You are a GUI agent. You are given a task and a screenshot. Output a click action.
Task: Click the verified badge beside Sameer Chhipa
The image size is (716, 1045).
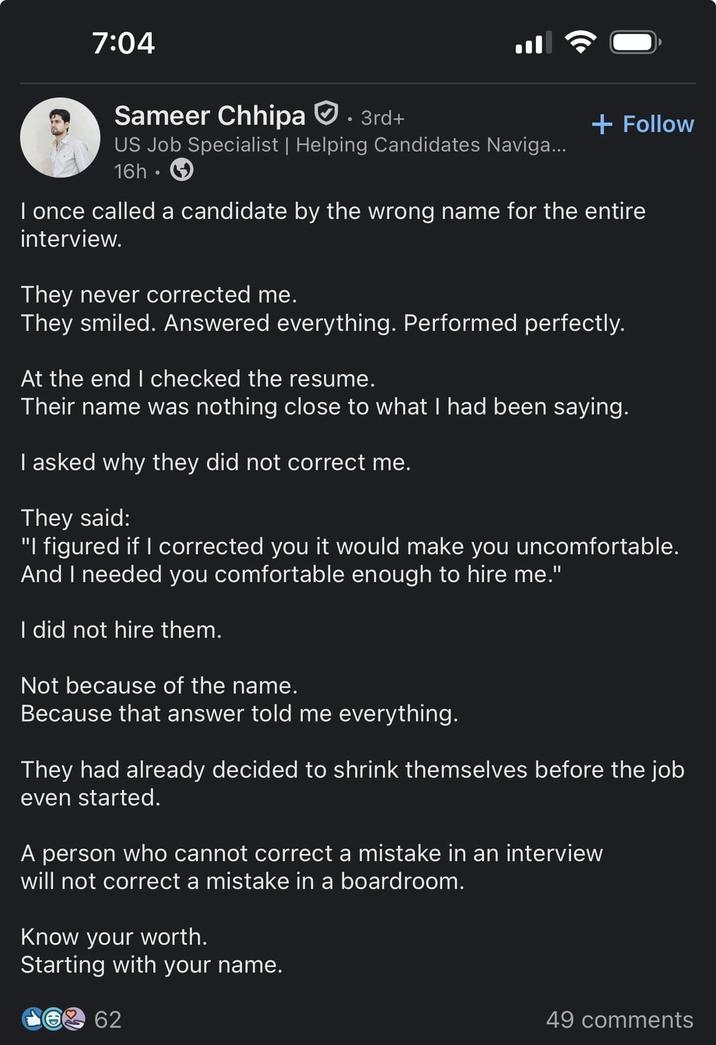[326, 114]
